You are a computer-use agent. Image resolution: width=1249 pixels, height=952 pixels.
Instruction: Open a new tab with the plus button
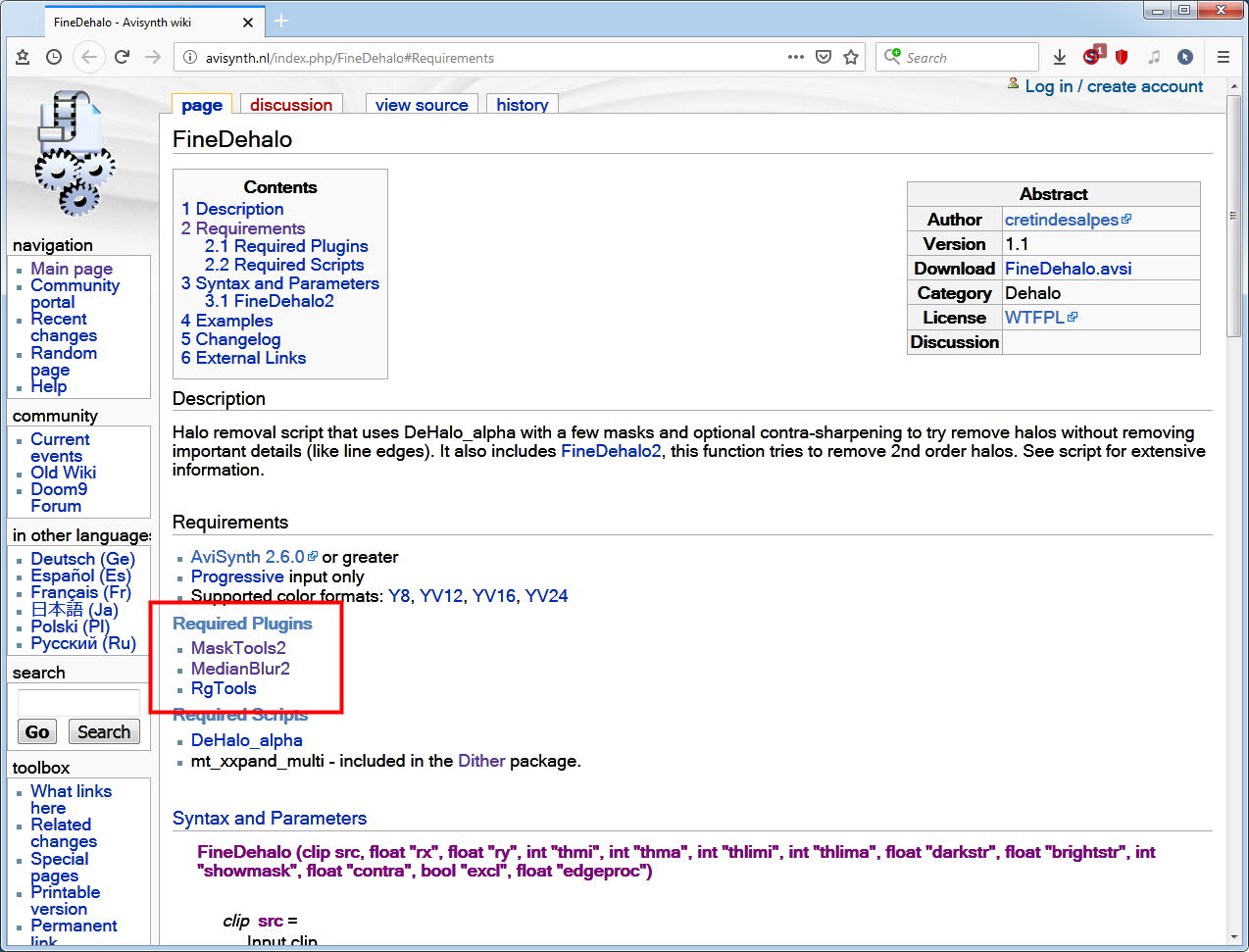281,21
